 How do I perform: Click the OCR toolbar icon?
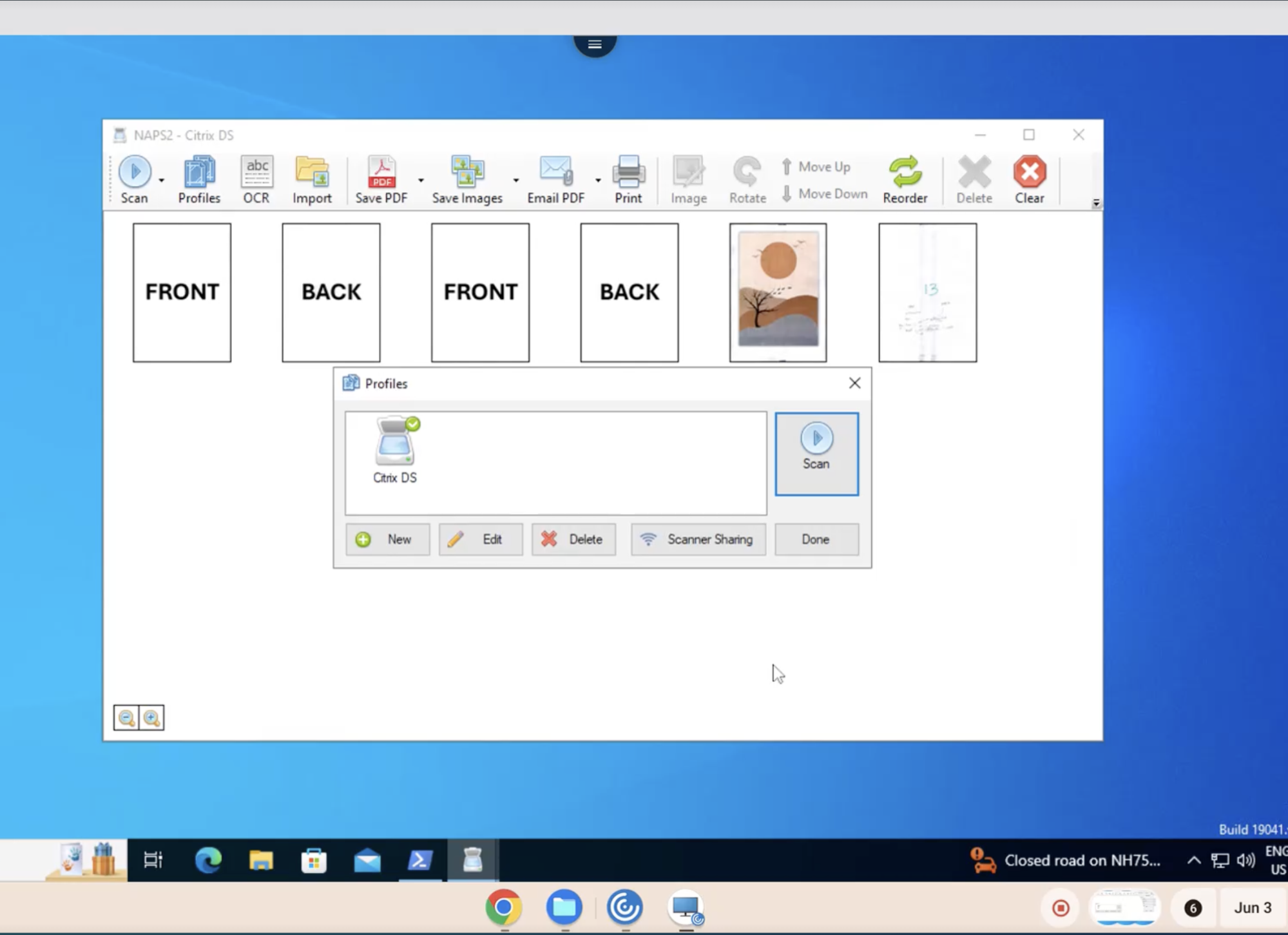(x=256, y=180)
